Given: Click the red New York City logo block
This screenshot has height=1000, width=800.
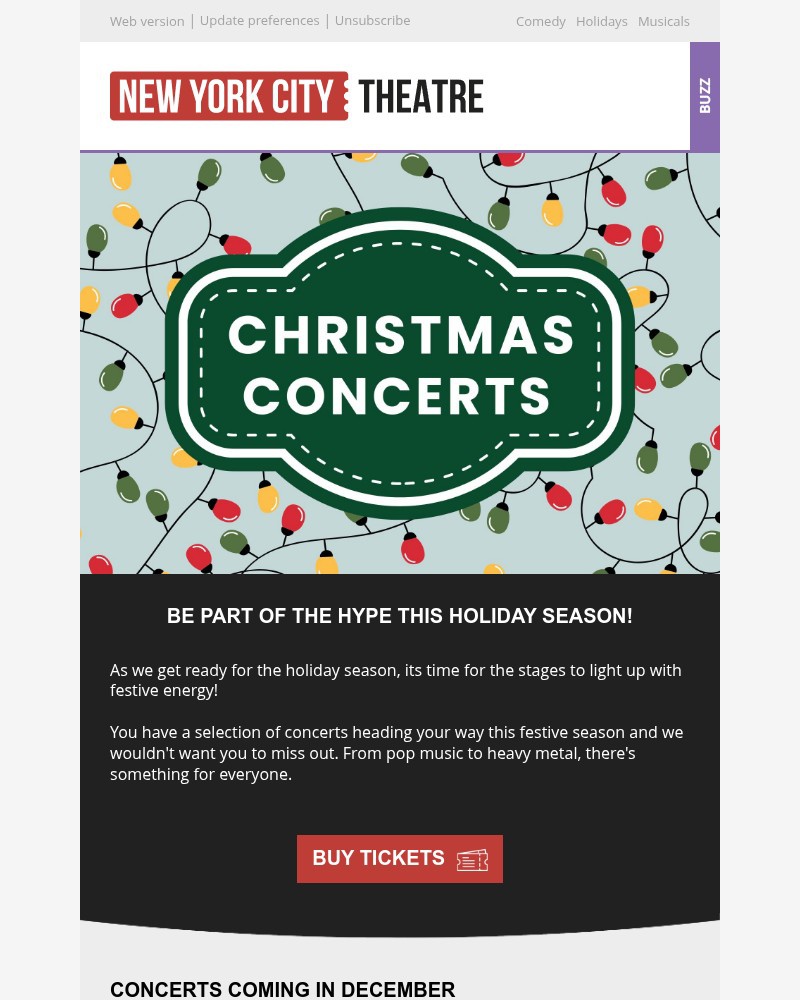Looking at the screenshot, I should (x=228, y=96).
